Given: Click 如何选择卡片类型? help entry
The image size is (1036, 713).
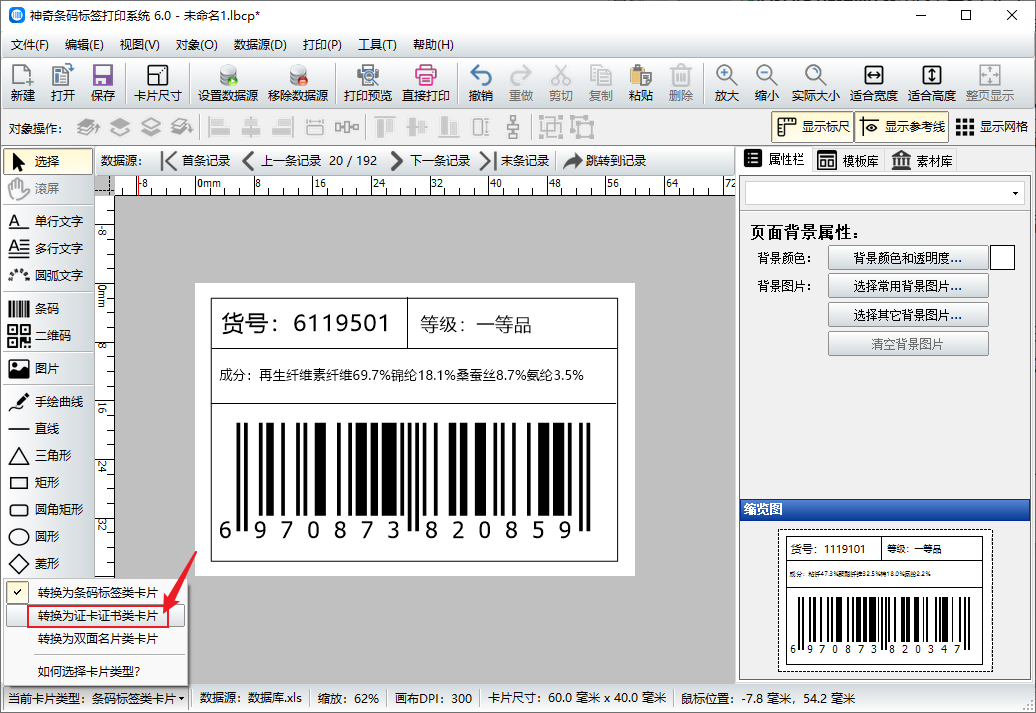Looking at the screenshot, I should 89,671.
